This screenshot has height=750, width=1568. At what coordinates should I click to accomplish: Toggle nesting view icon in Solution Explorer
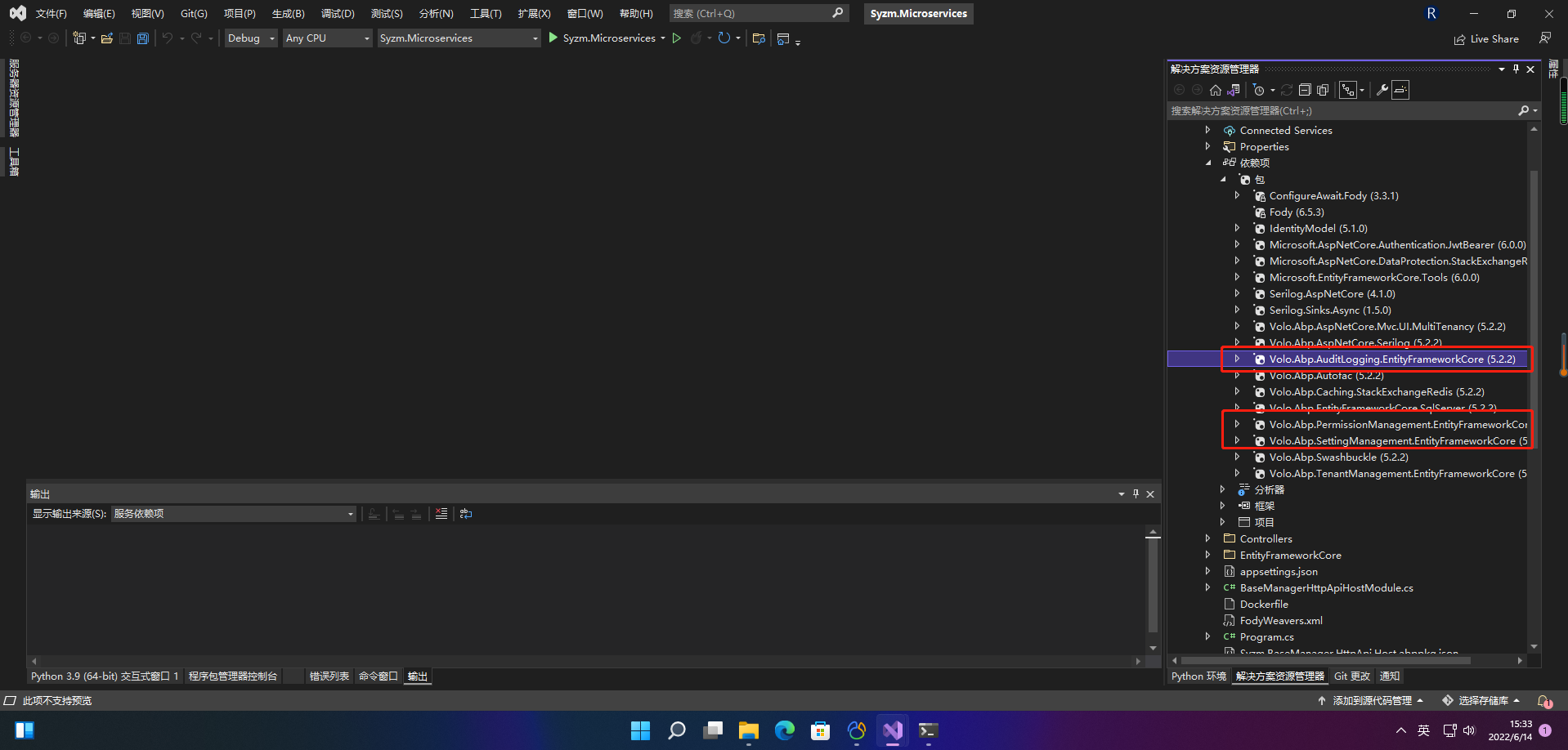pyautogui.click(x=1348, y=90)
